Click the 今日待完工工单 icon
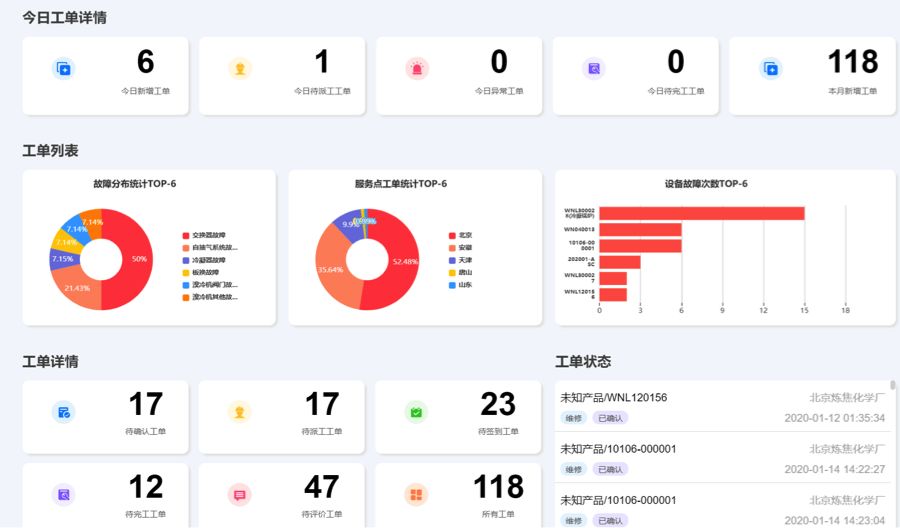 coord(594,69)
